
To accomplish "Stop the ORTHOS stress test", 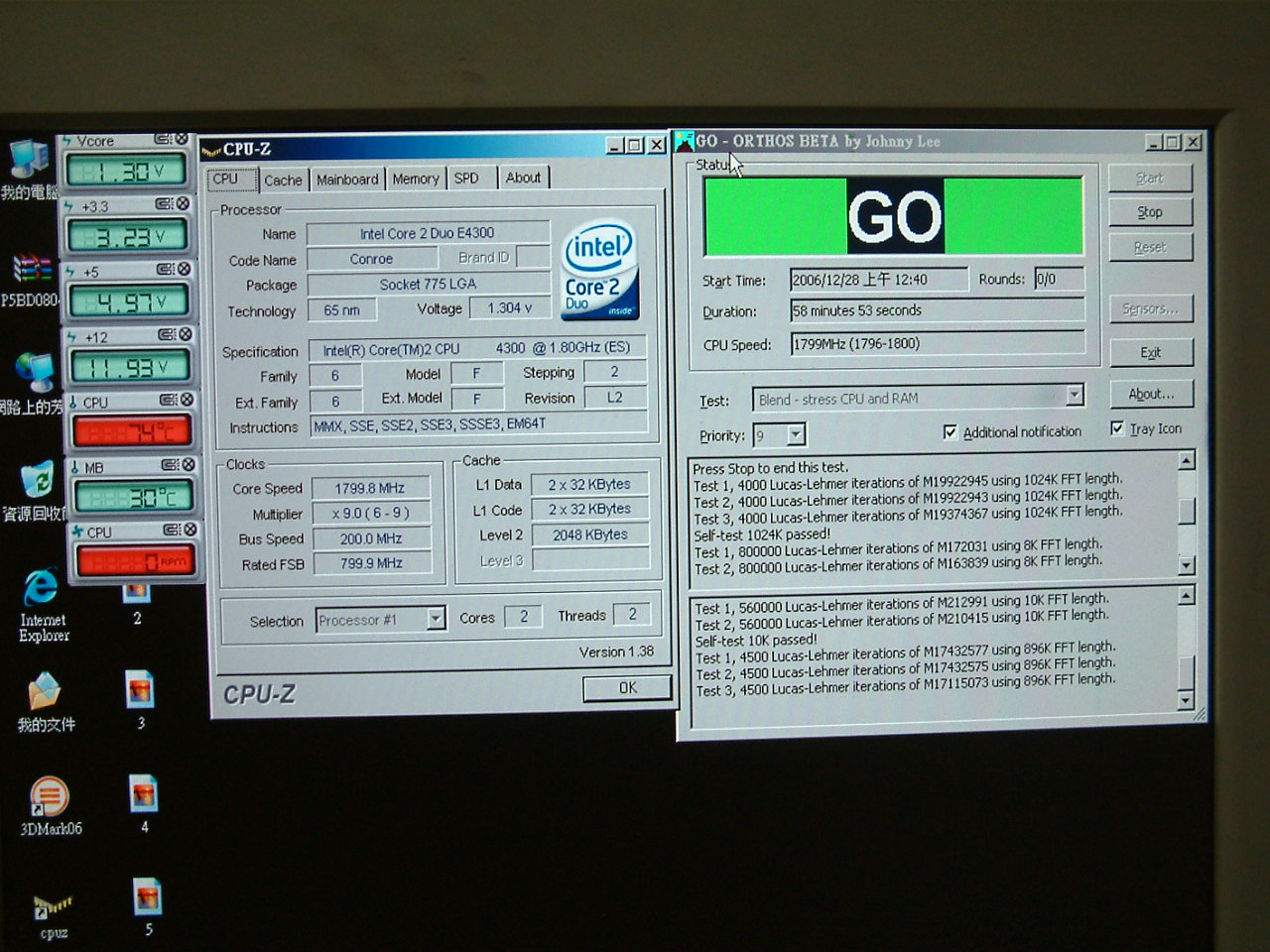I will 1150,212.
